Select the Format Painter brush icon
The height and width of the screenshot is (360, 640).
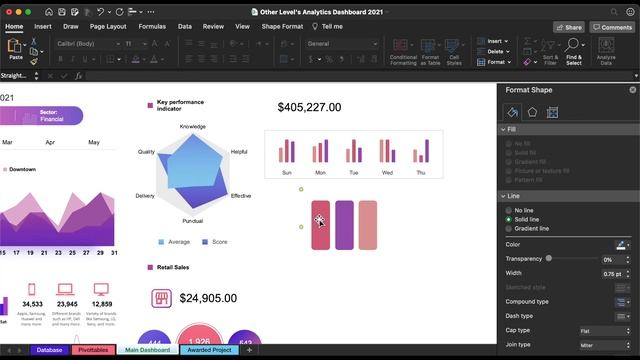click(34, 62)
